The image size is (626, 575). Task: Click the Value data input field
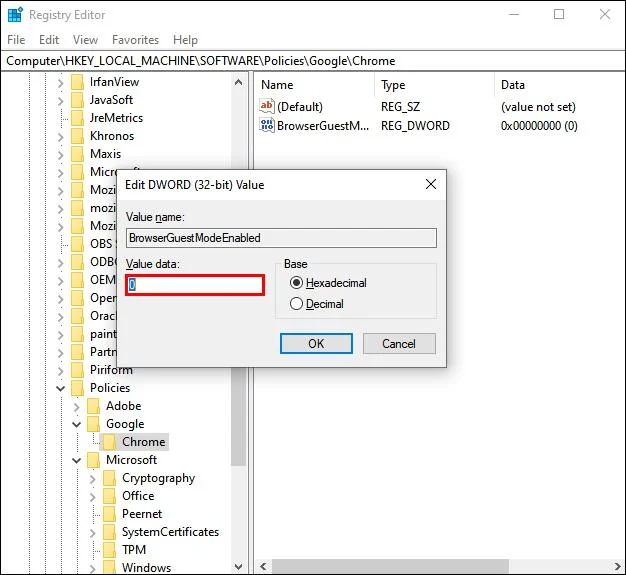[x=195, y=285]
